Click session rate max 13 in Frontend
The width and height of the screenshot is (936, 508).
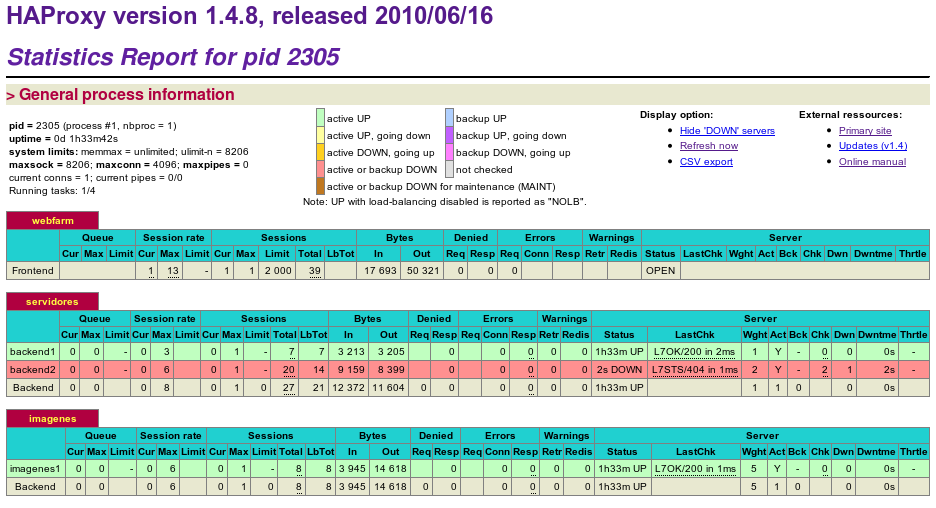173,270
